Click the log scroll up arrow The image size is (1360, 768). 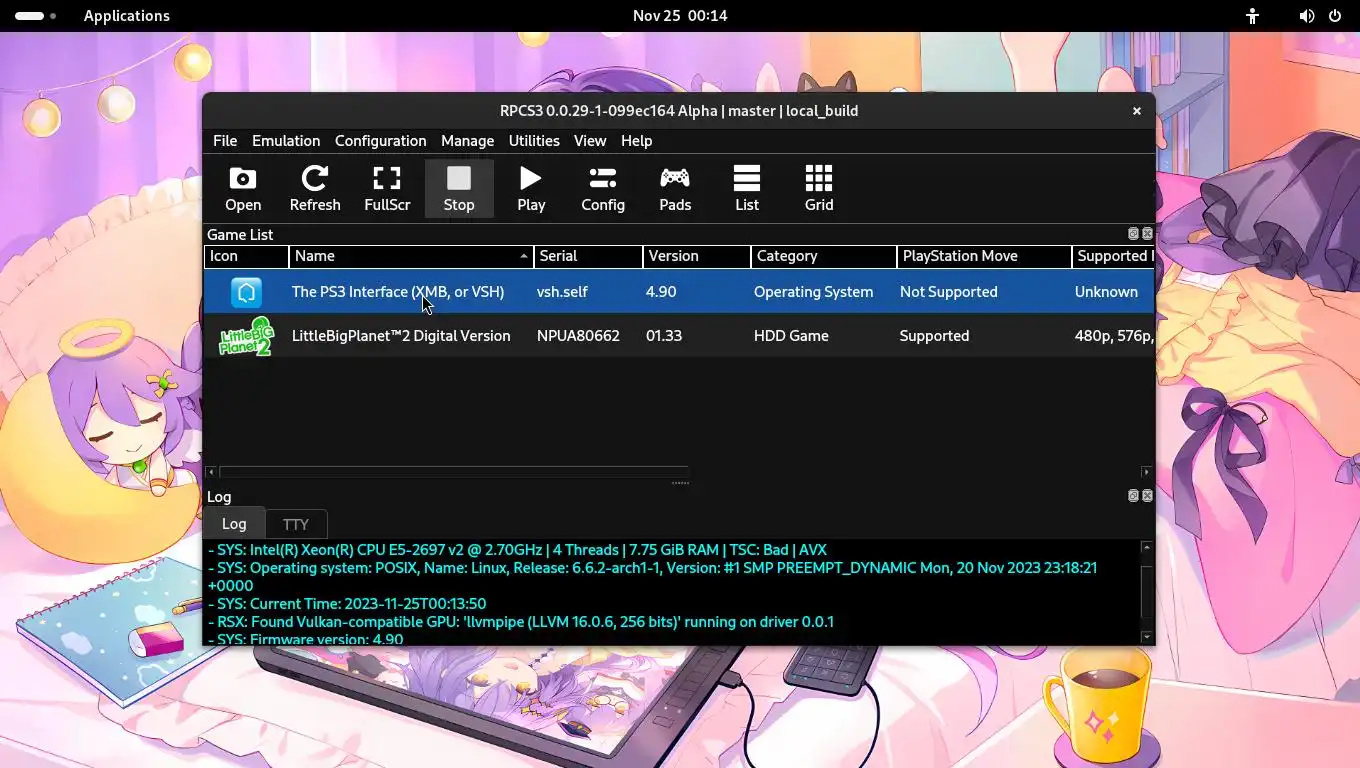(x=1146, y=548)
